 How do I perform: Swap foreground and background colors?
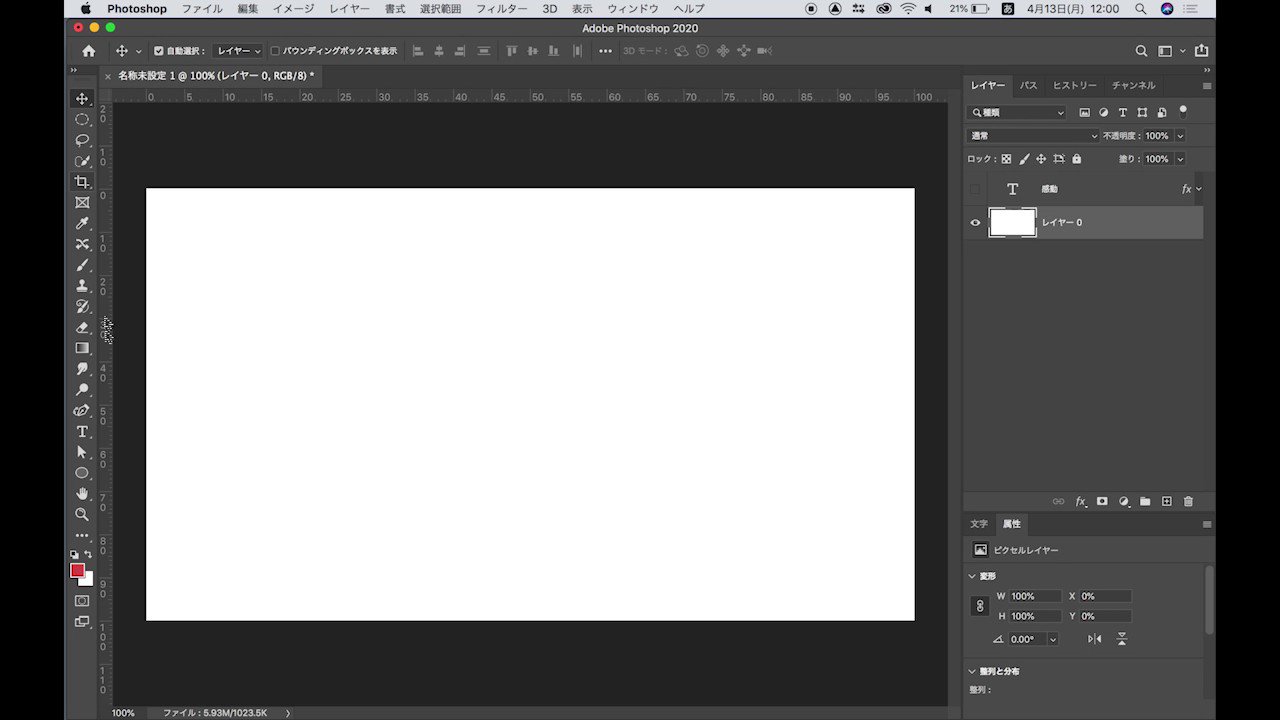tap(88, 554)
